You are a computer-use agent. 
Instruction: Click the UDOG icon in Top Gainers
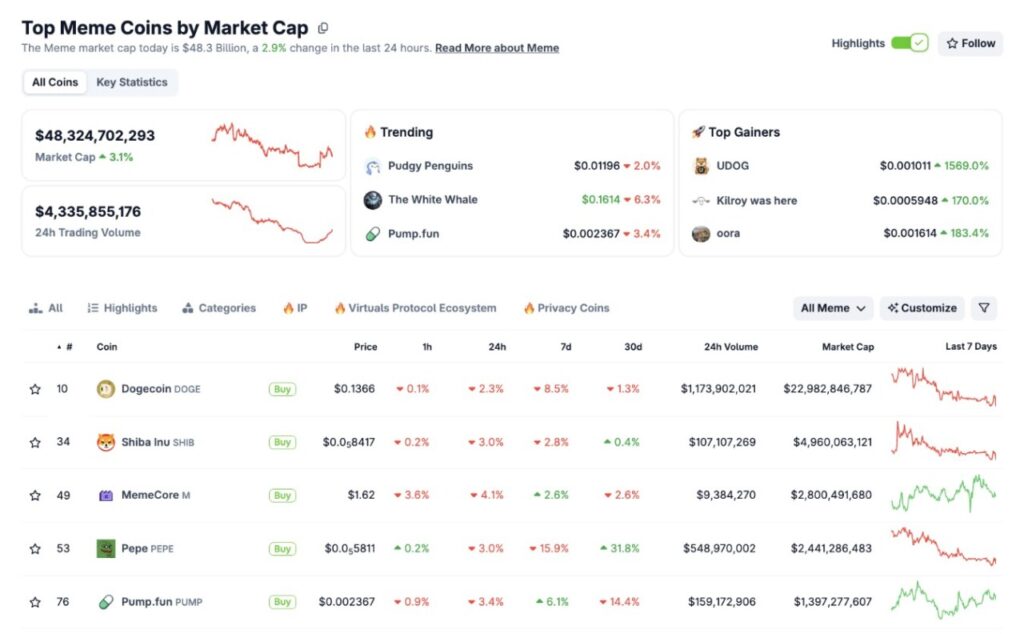[x=701, y=166]
